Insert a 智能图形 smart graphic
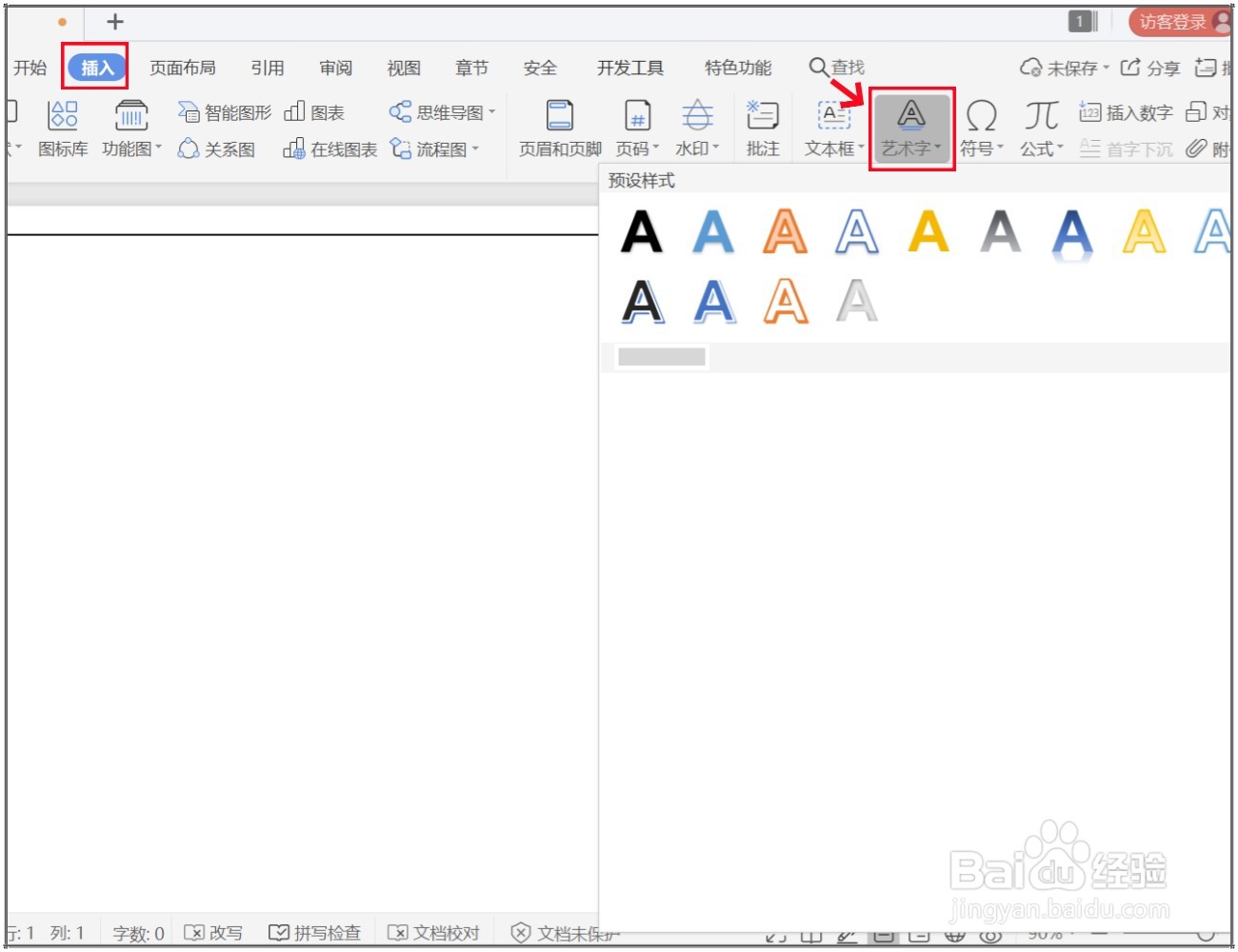 225,112
